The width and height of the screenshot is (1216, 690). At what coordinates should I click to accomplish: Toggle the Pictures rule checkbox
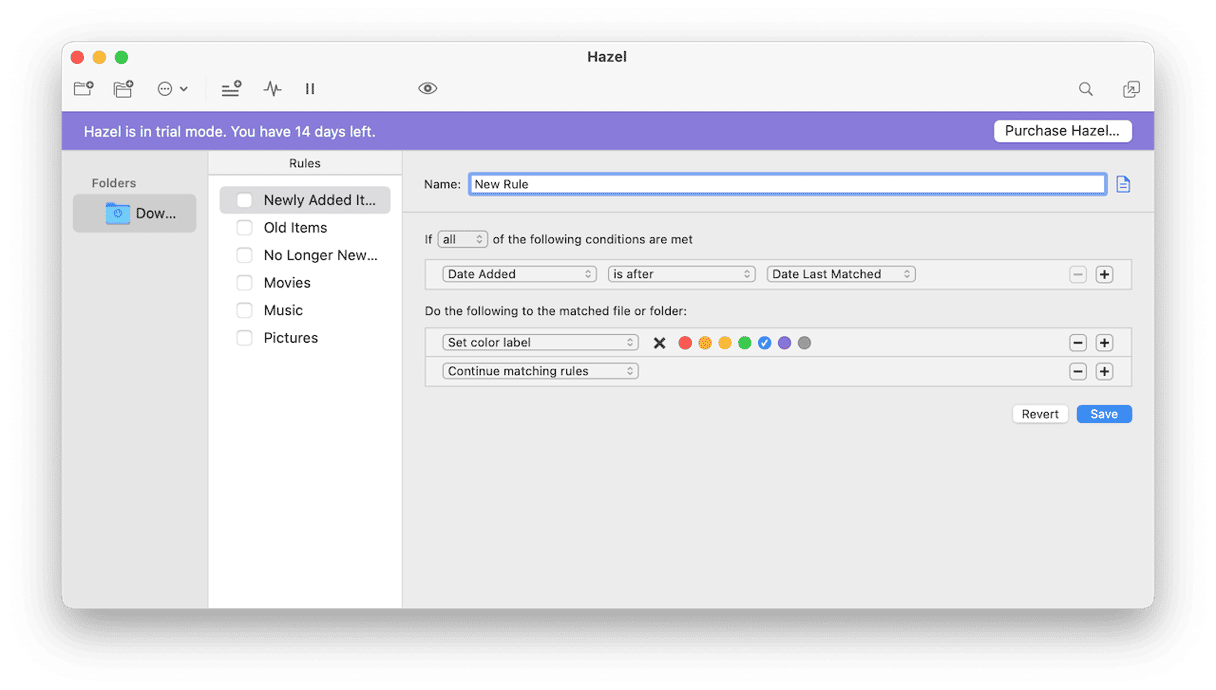click(x=244, y=338)
